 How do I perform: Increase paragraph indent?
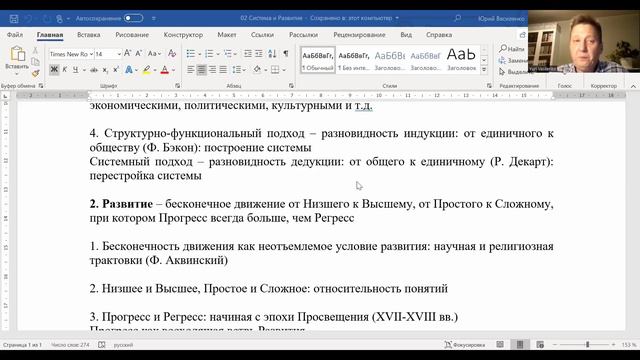259,53
